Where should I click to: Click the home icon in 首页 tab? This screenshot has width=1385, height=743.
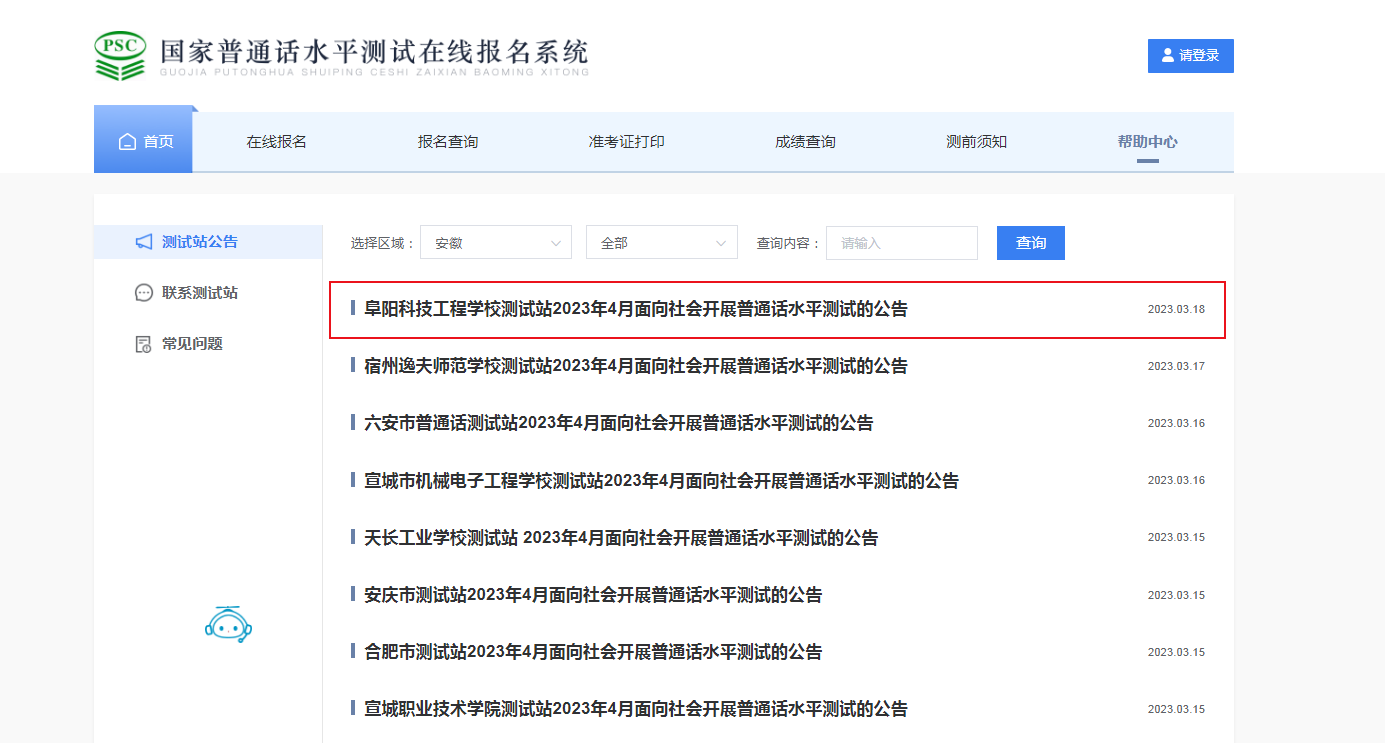(x=127, y=142)
